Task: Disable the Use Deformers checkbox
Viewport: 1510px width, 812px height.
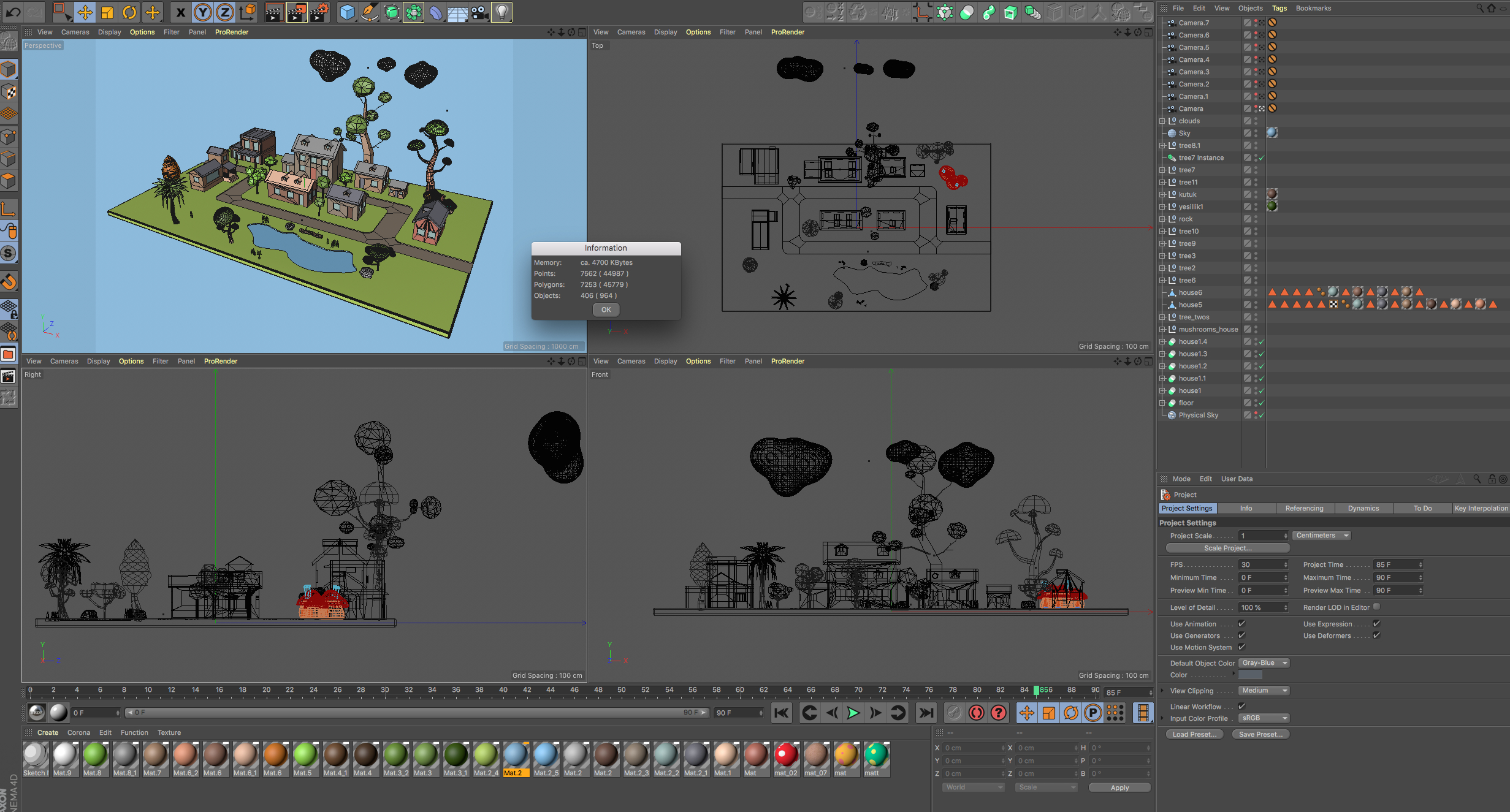Action: [x=1377, y=636]
